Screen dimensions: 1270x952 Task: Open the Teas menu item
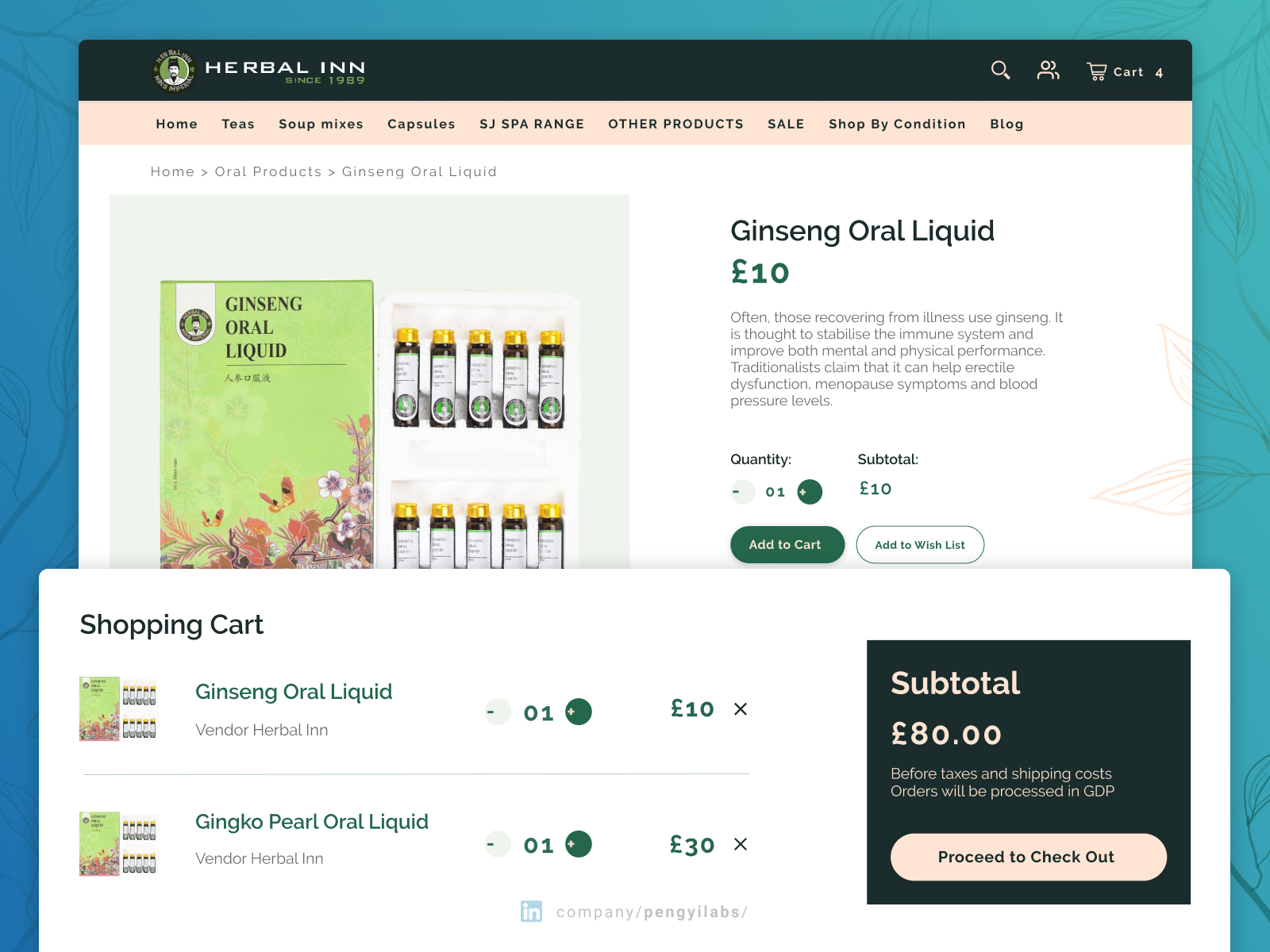pos(238,124)
